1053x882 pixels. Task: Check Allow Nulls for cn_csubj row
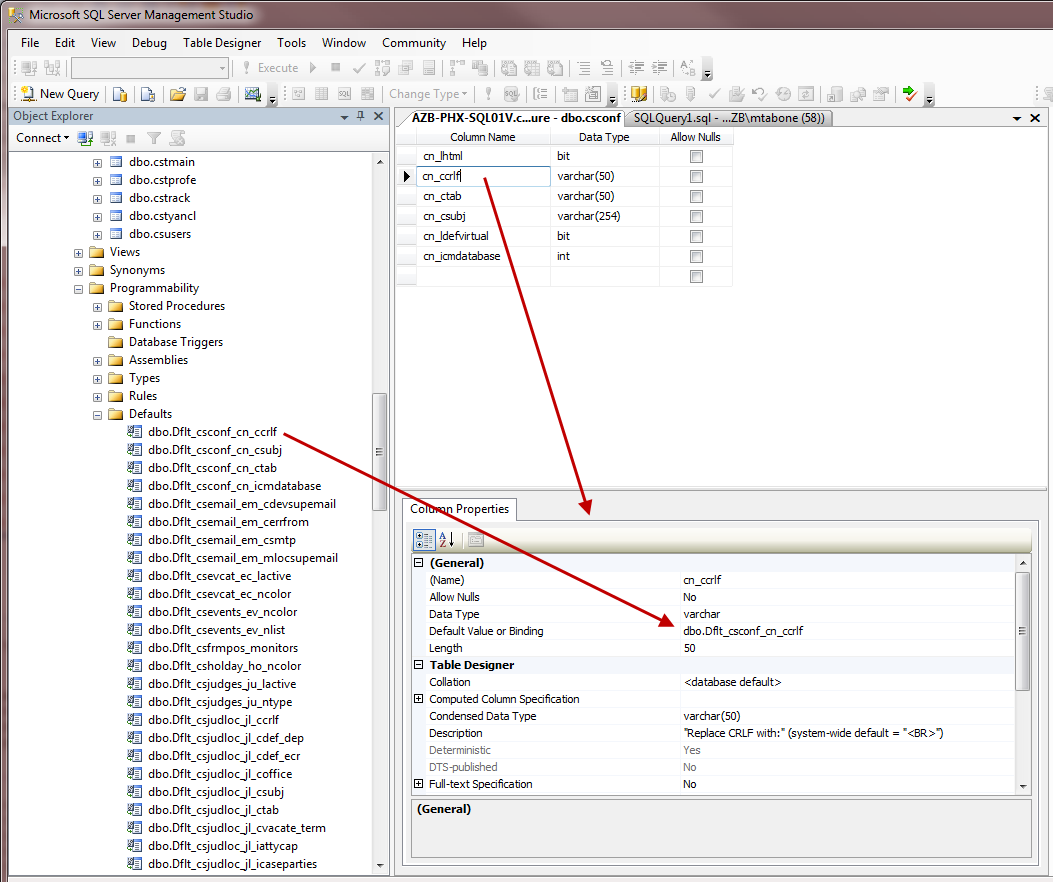(x=696, y=217)
